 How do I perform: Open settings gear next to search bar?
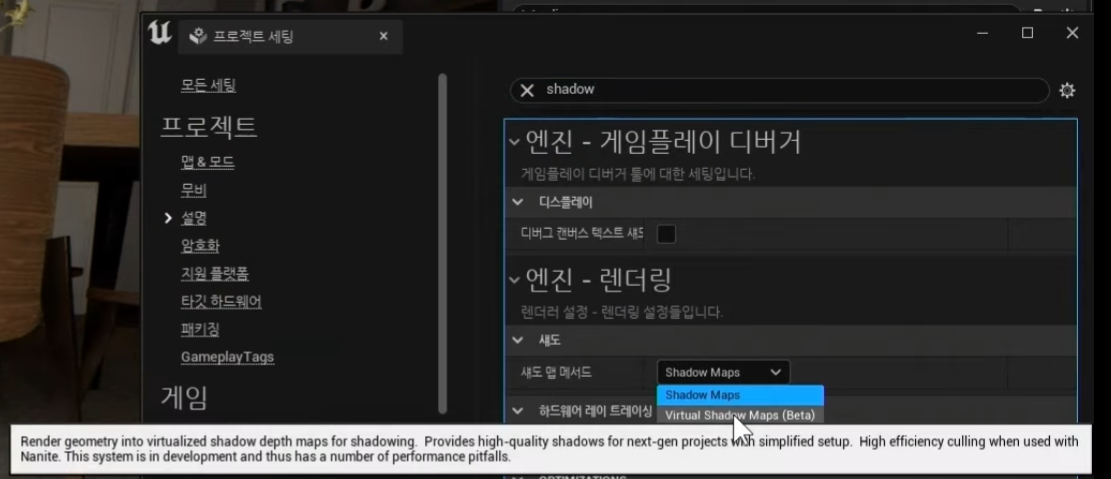(1067, 91)
